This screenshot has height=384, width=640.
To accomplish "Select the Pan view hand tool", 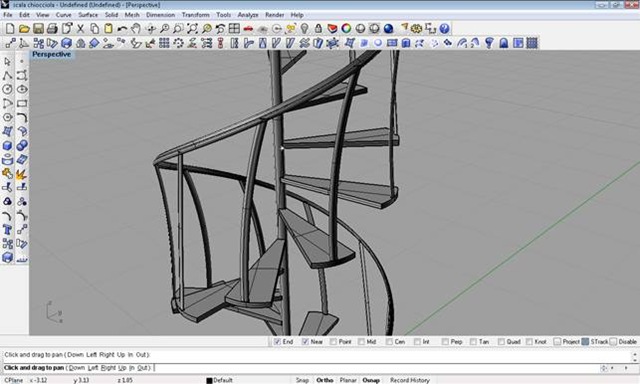I will coord(136,29).
